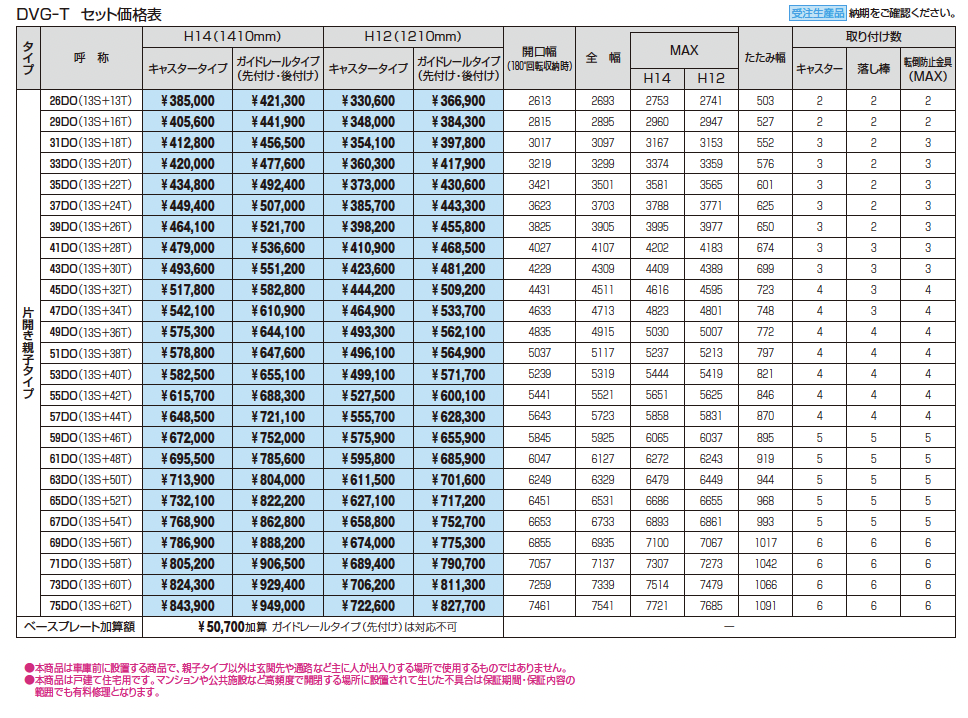Select the 呼称 header cell
The height and width of the screenshot is (718, 968).
[x=91, y=58]
